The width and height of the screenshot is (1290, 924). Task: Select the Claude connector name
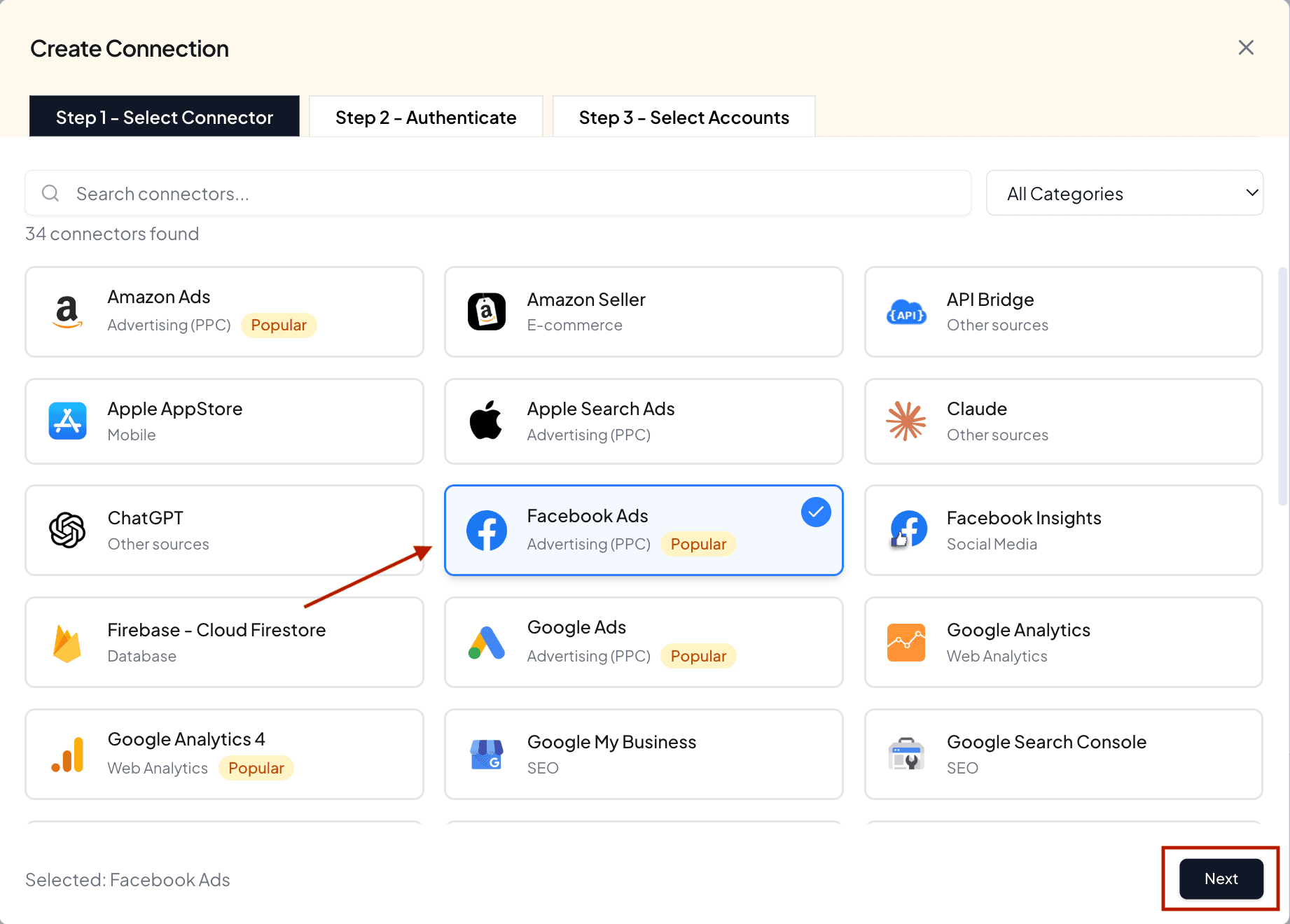click(977, 409)
